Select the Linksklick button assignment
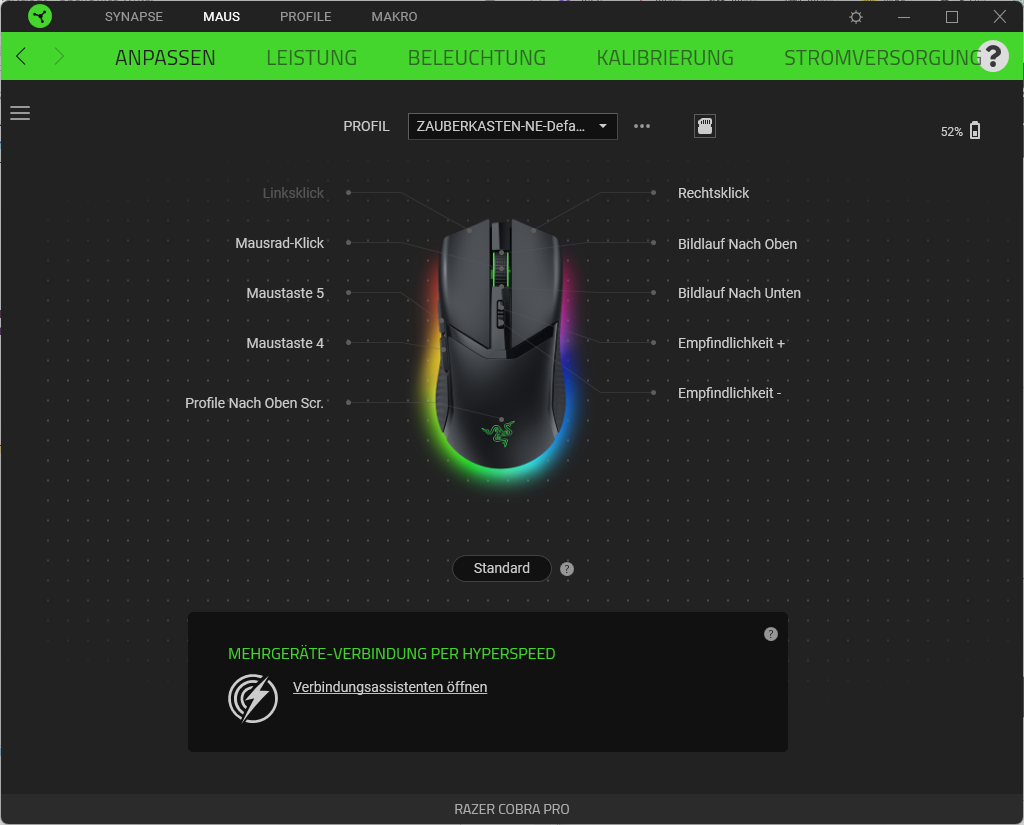The image size is (1024, 825). [293, 193]
